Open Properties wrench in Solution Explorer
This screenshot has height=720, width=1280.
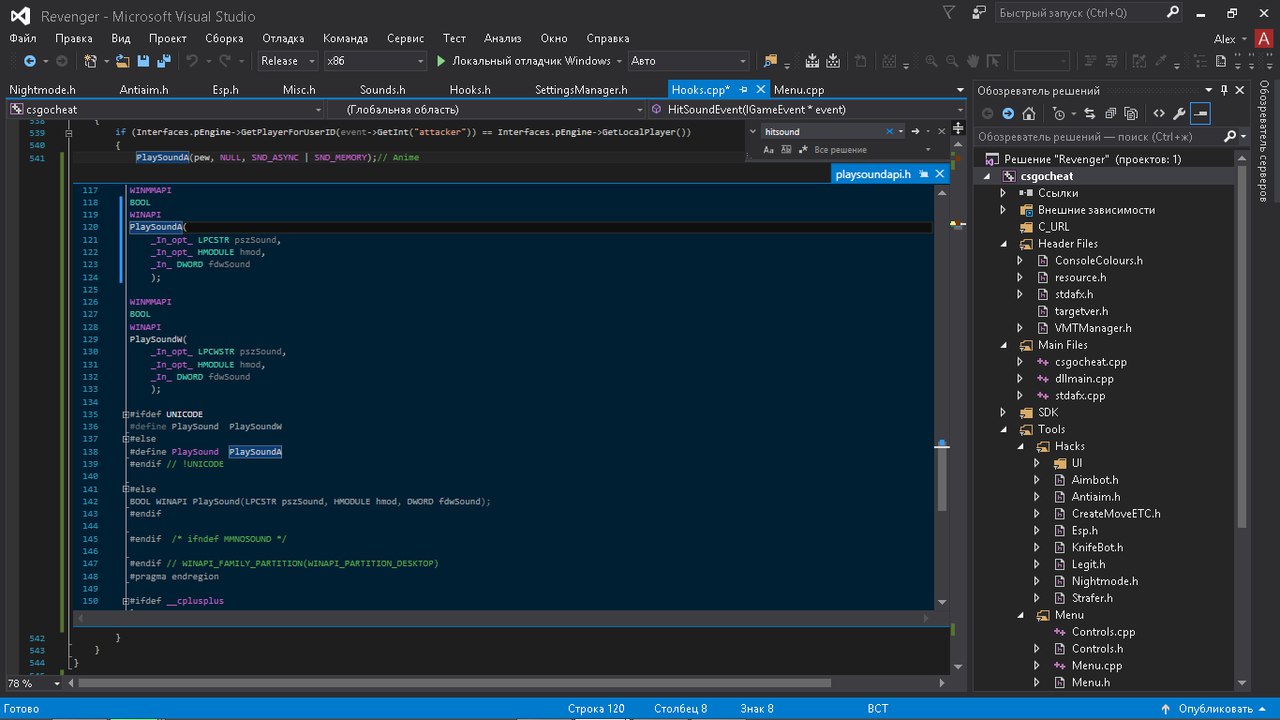[1179, 114]
